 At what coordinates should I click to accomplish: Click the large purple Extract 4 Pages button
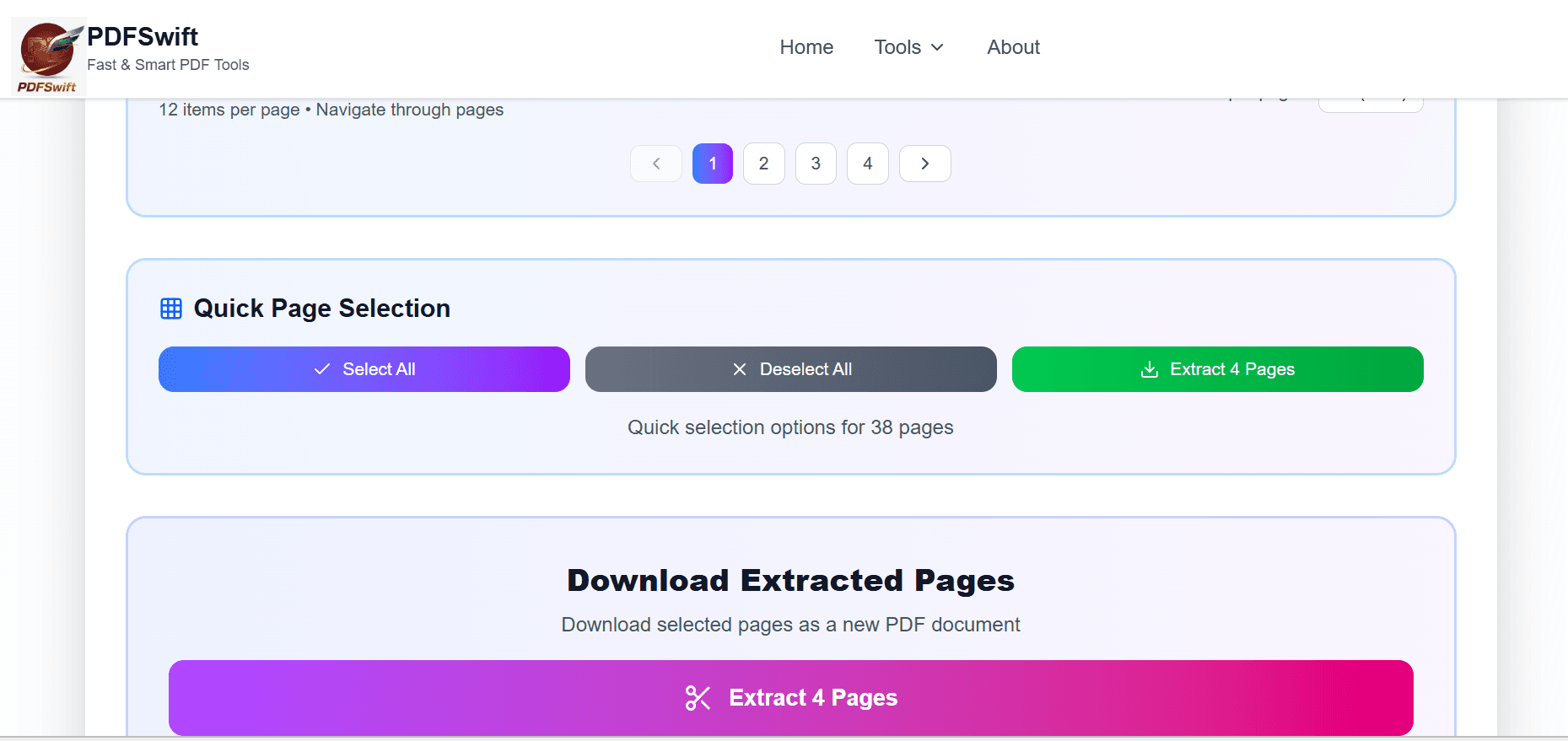click(791, 698)
